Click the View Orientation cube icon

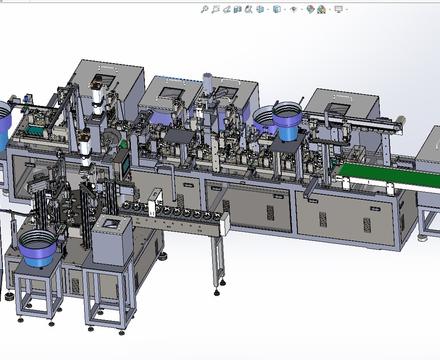pyautogui.click(x=260, y=9)
